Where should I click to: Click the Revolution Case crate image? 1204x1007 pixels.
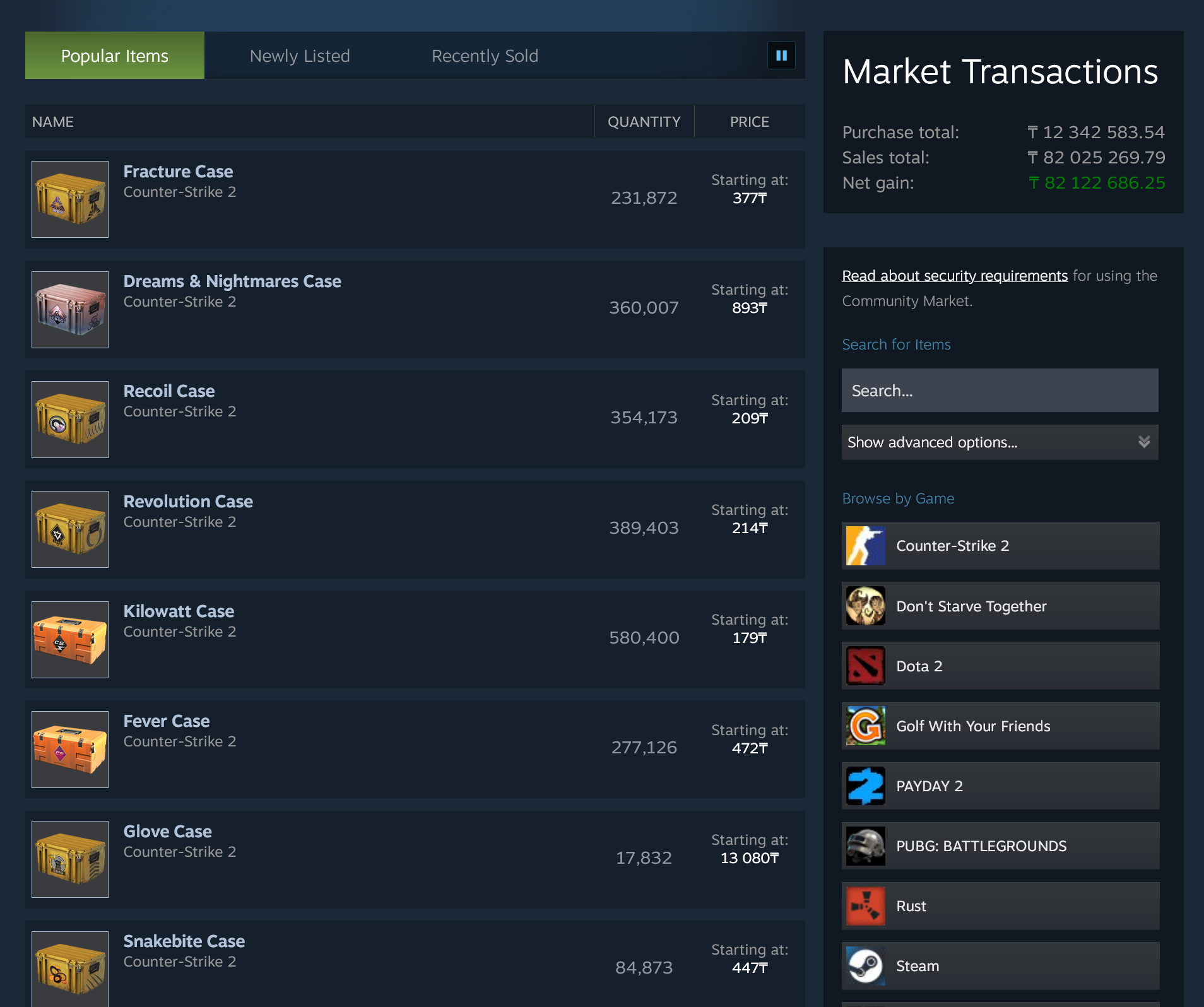pyautogui.click(x=70, y=529)
